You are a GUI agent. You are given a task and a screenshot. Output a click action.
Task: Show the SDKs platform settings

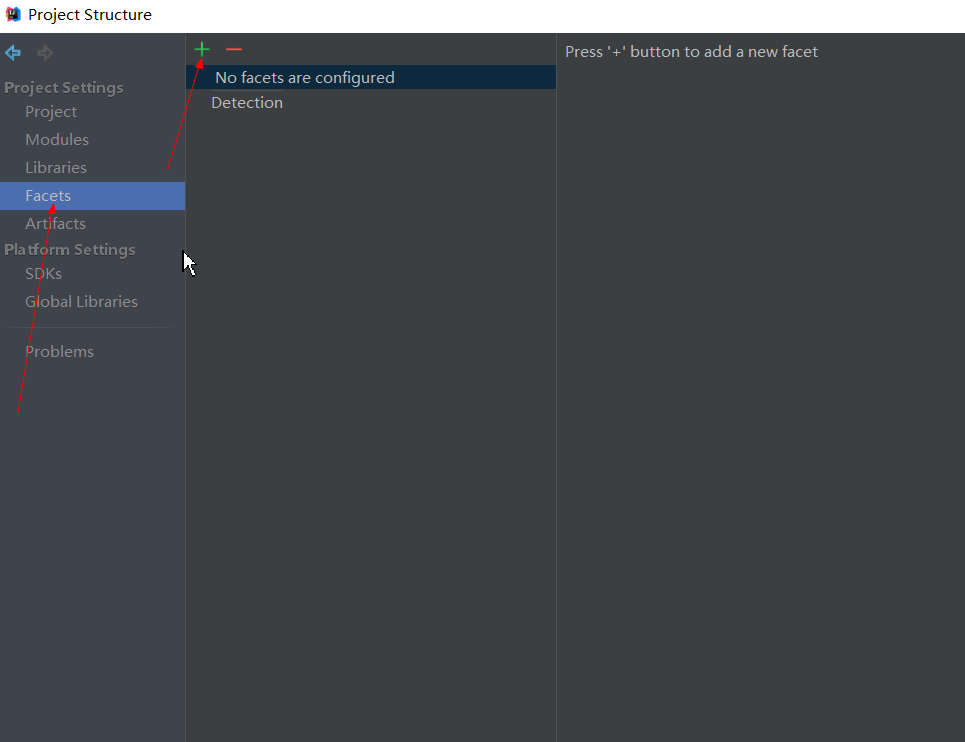tap(43, 274)
